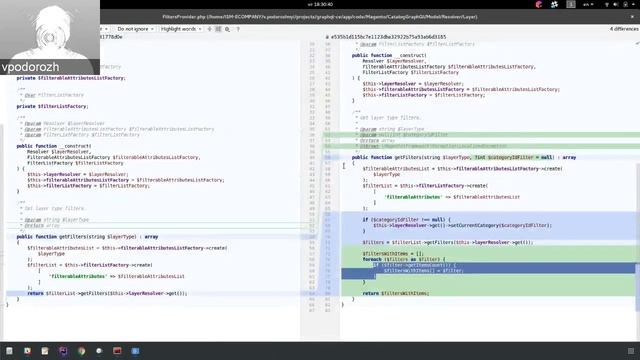Click the purple PhpStorm taskbar icon
Viewport: 640px width, 360px height.
click(x=63, y=351)
